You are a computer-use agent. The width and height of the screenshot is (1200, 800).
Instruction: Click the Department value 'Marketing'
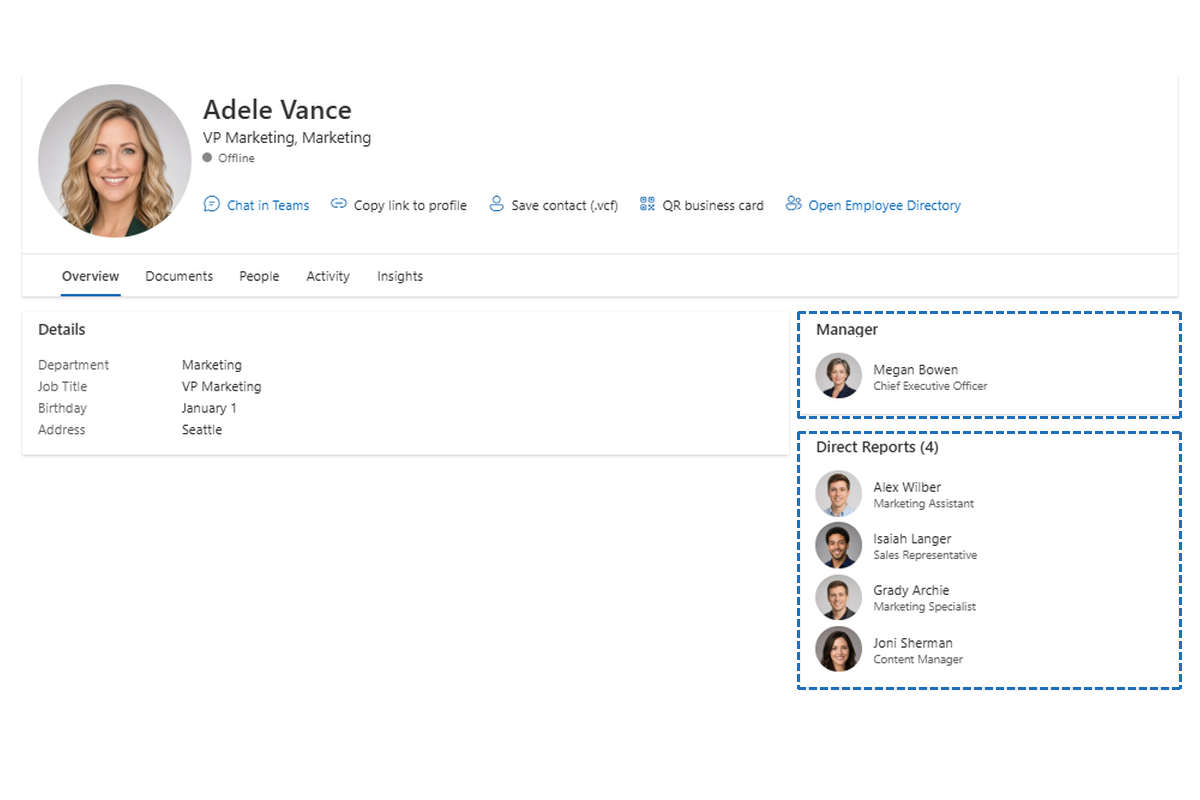coord(212,365)
